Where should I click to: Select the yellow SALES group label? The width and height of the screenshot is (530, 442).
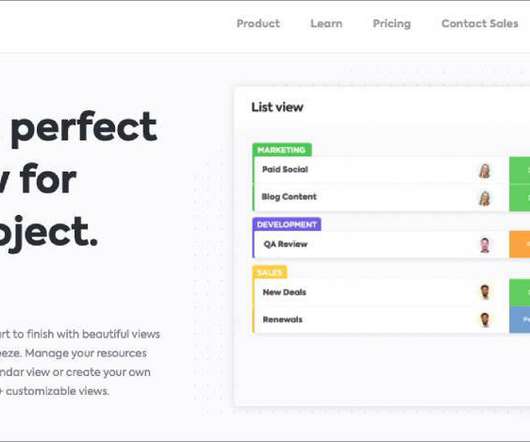270,272
